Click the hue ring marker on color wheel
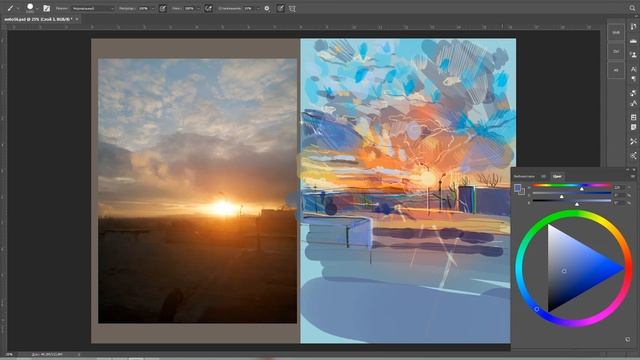The image size is (640, 360). [537, 309]
